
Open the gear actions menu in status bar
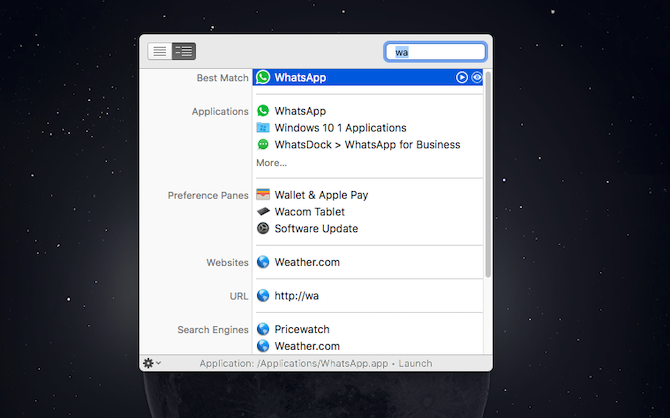pos(151,363)
